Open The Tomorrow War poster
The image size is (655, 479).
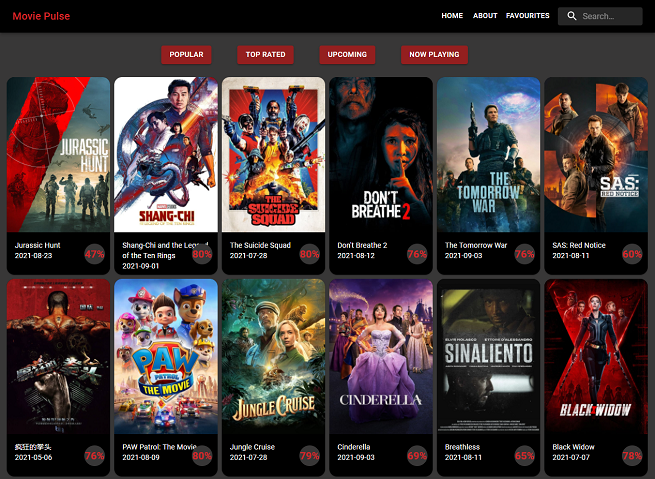pos(488,155)
